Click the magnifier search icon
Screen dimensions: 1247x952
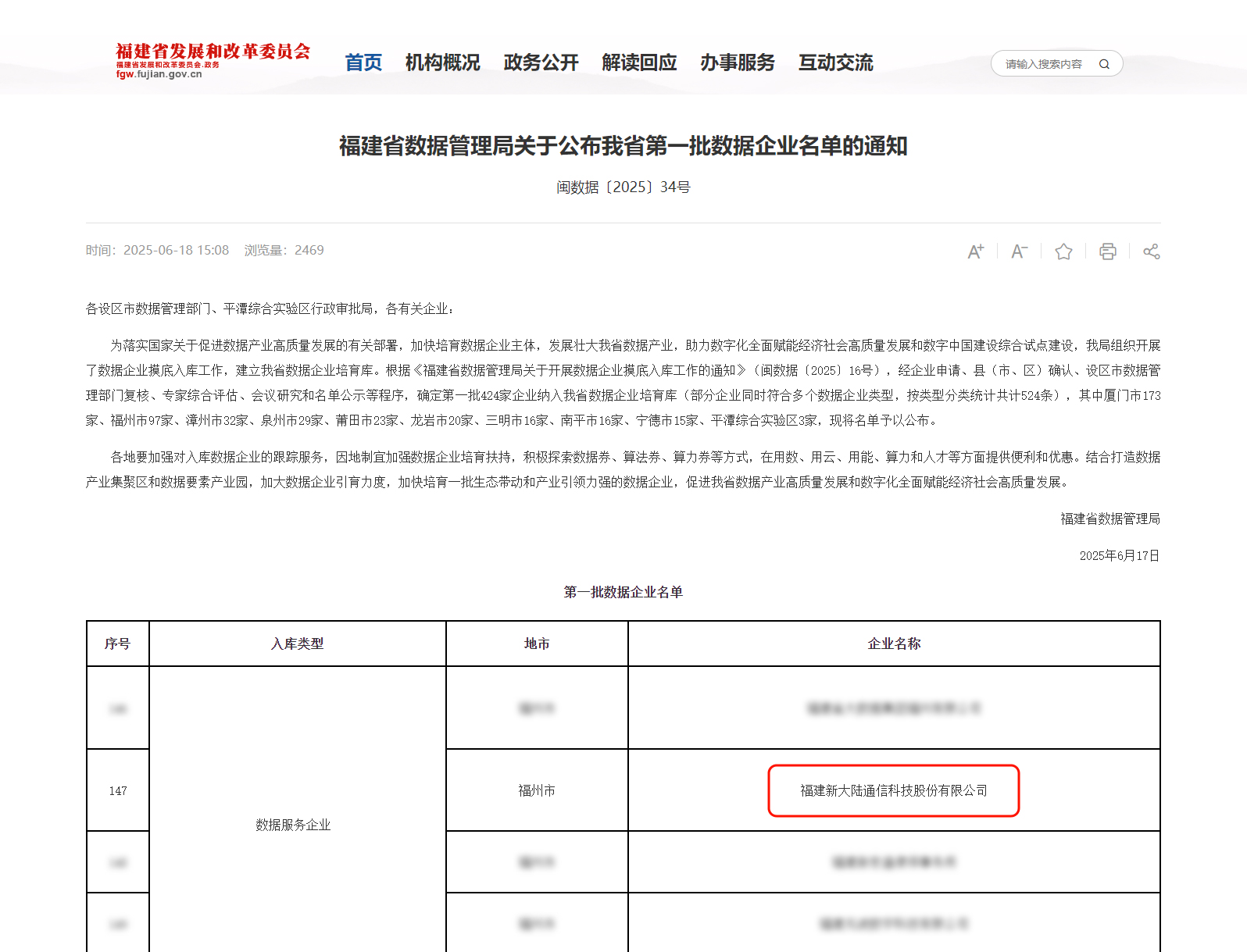[1104, 64]
